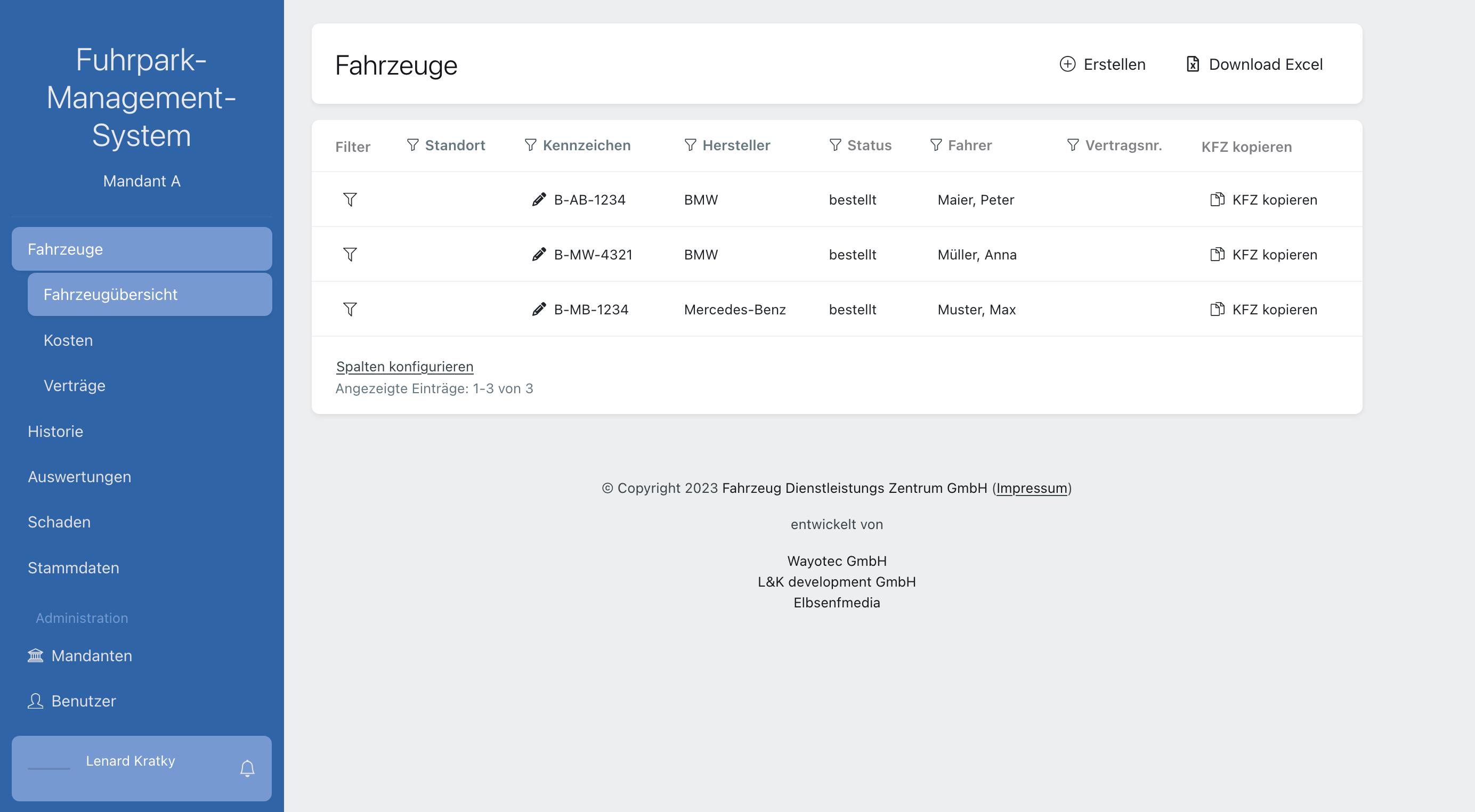This screenshot has width=1475, height=812.
Task: Open the Hersteller column filter
Action: tap(690, 145)
